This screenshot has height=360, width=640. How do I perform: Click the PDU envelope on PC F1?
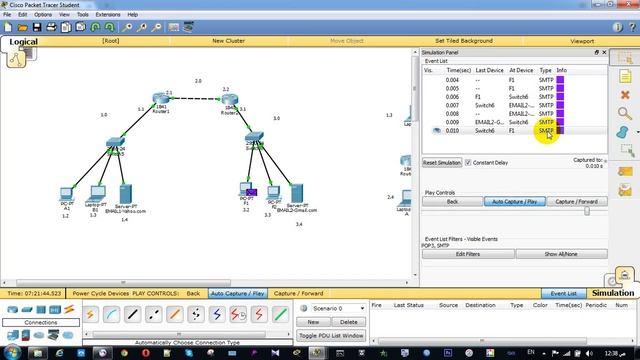click(x=251, y=192)
